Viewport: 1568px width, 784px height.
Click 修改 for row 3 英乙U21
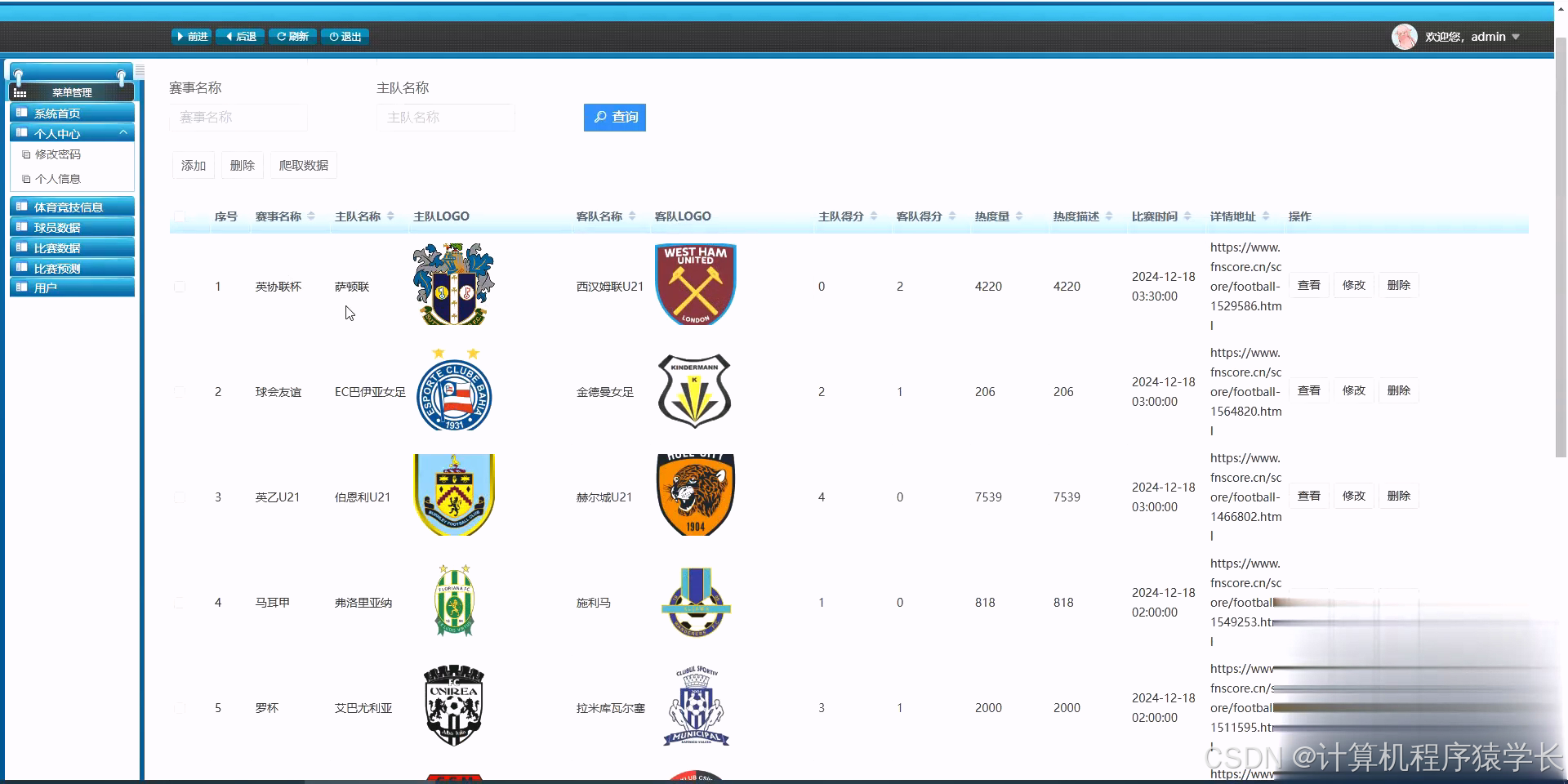point(1354,496)
